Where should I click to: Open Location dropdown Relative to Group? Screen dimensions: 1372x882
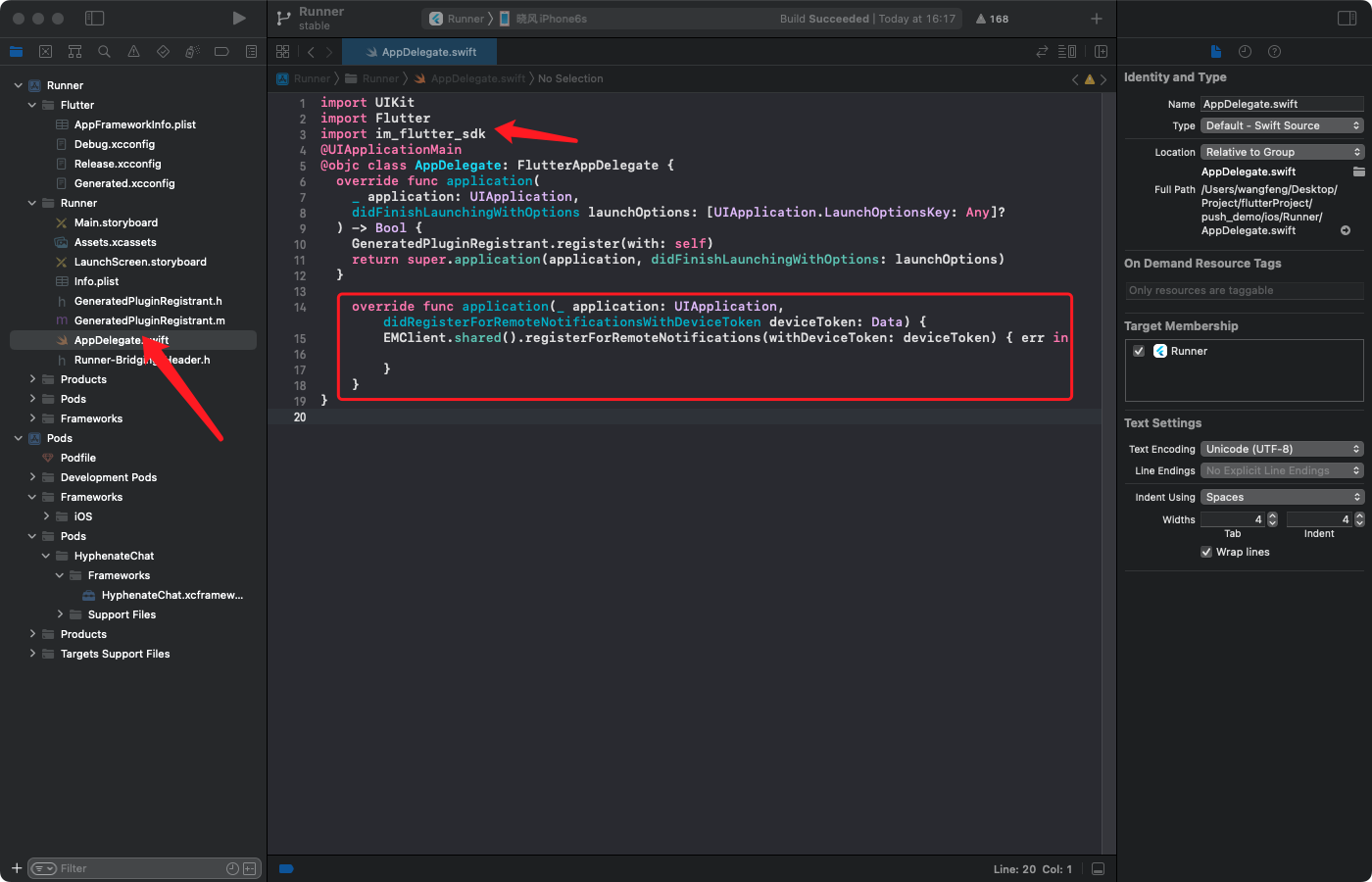point(1282,152)
